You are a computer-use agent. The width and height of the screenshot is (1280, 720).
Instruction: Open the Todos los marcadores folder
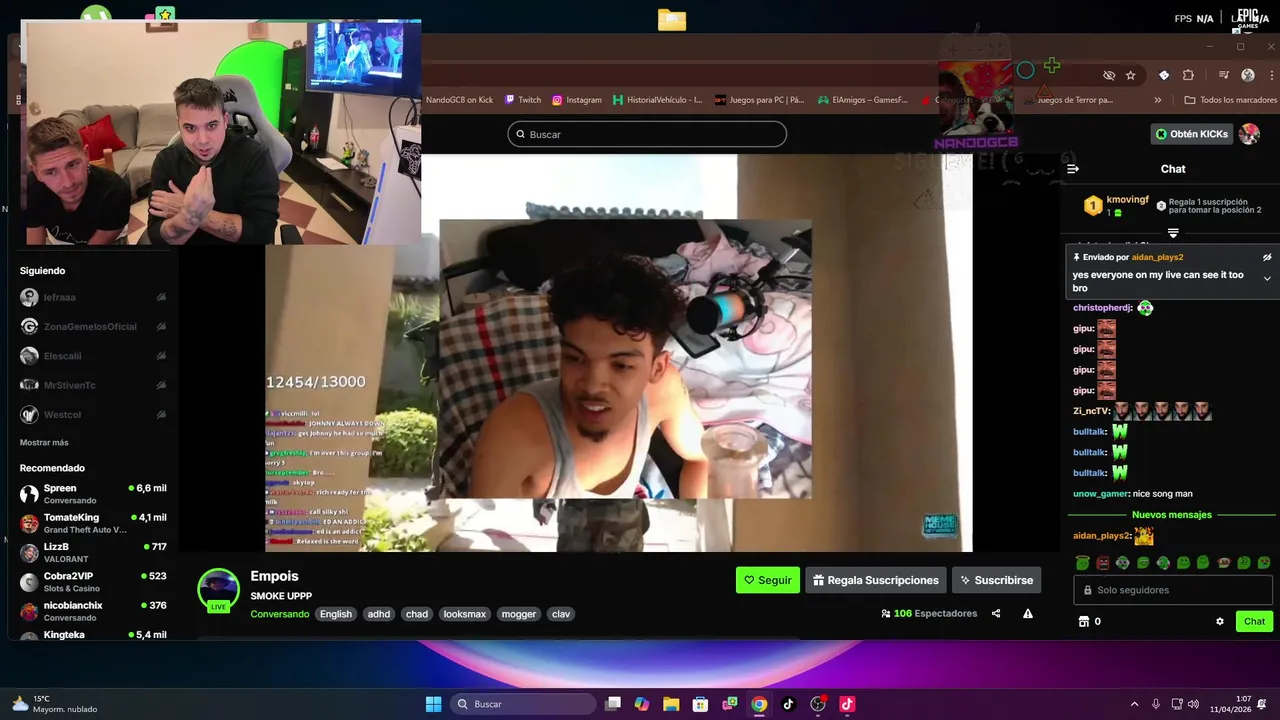1231,100
